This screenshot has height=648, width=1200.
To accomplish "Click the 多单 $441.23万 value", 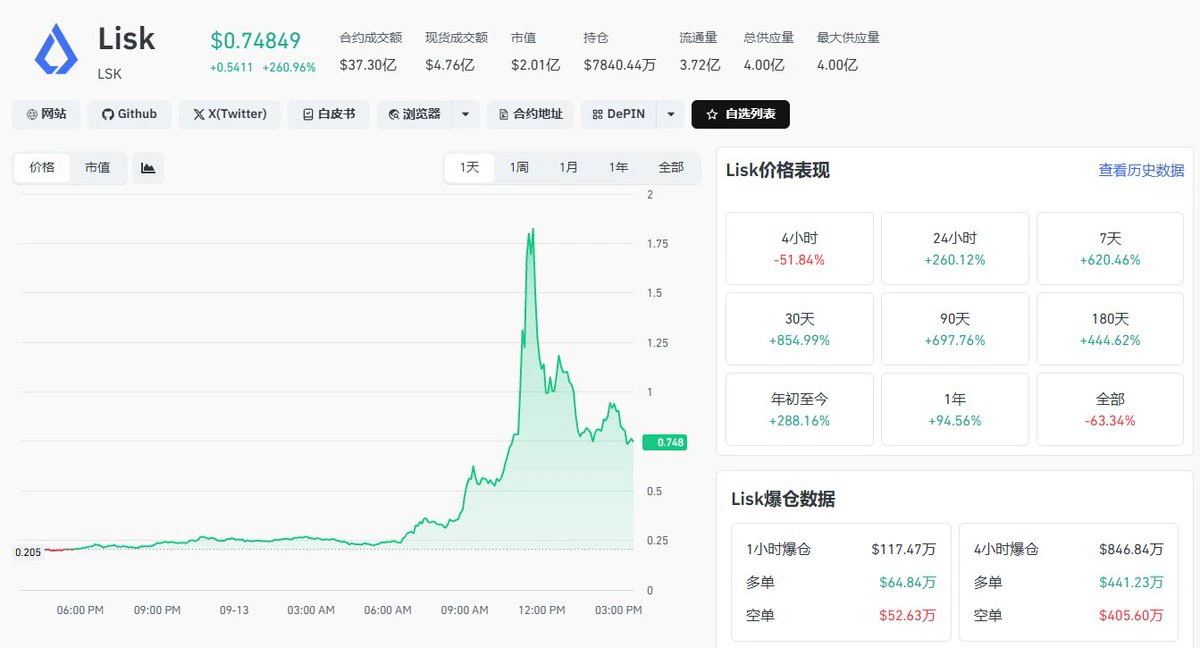I will 1131,582.
